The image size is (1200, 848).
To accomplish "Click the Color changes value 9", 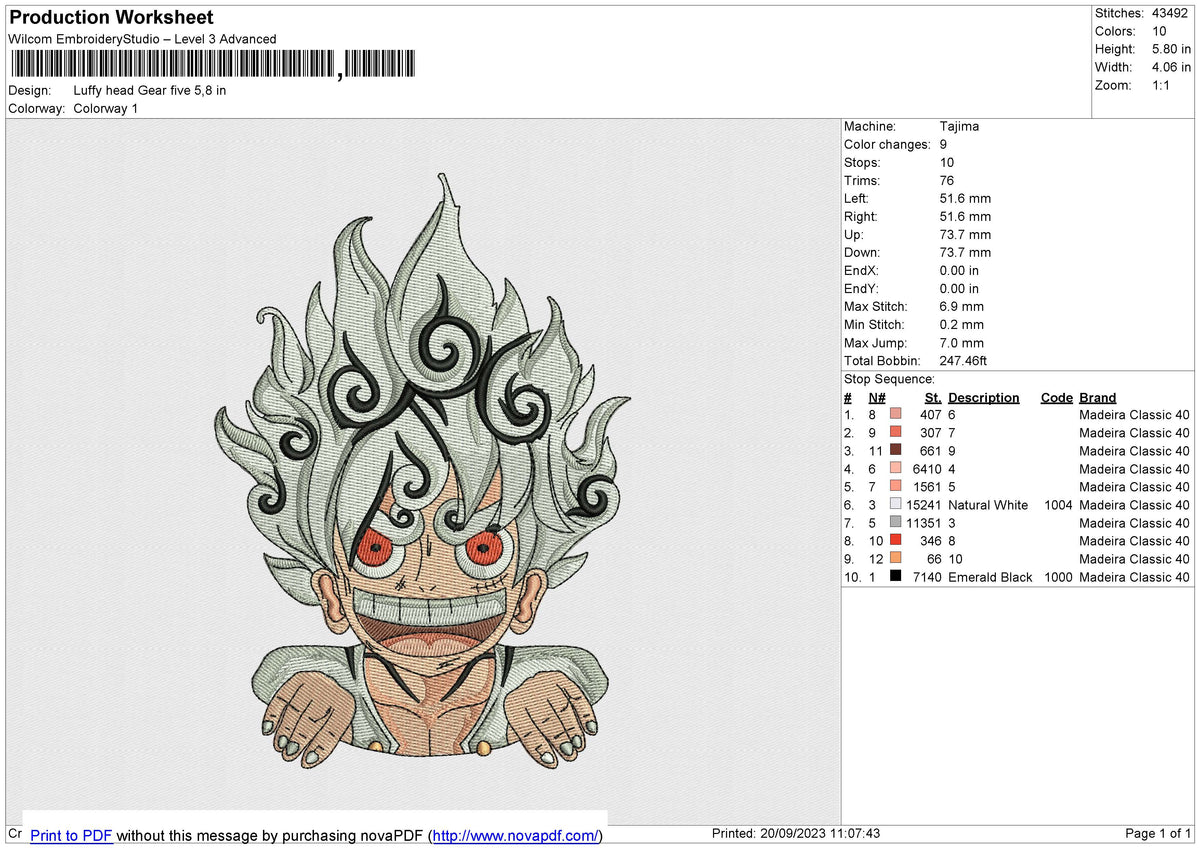I will (943, 144).
